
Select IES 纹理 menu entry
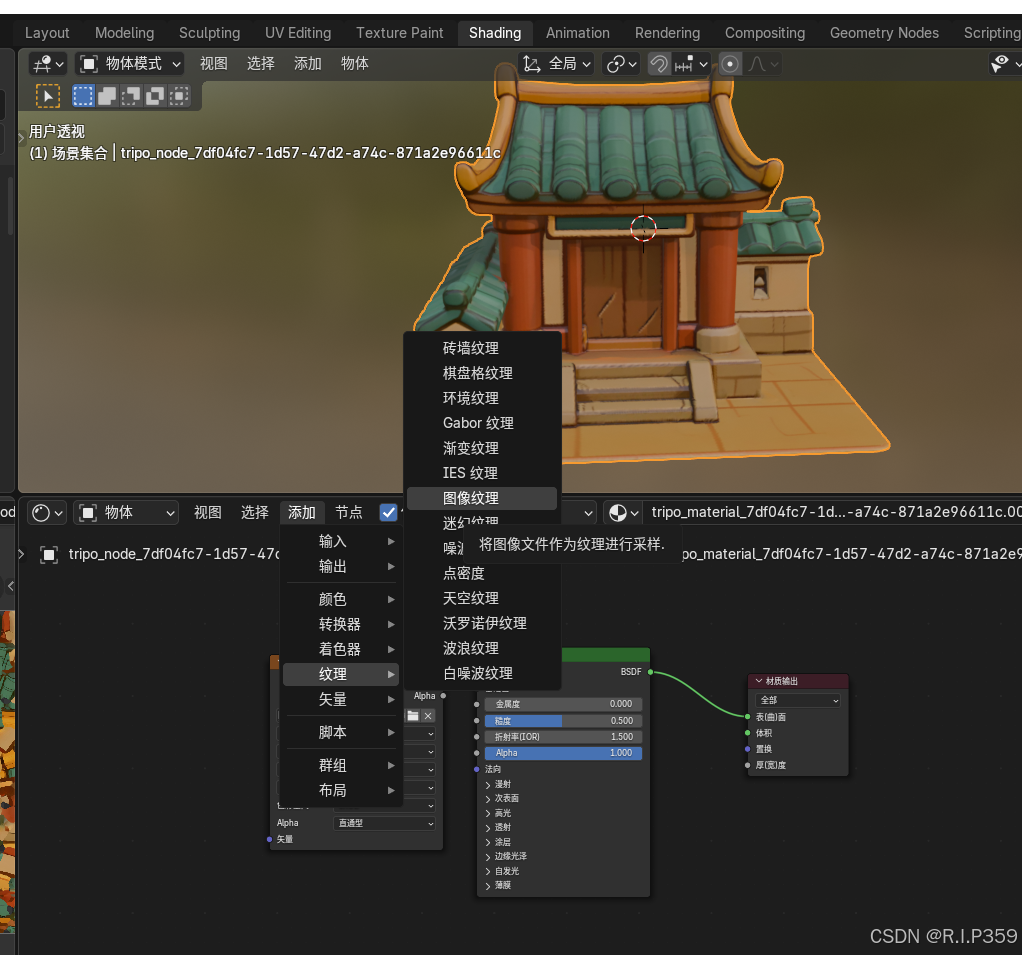[x=482, y=473]
